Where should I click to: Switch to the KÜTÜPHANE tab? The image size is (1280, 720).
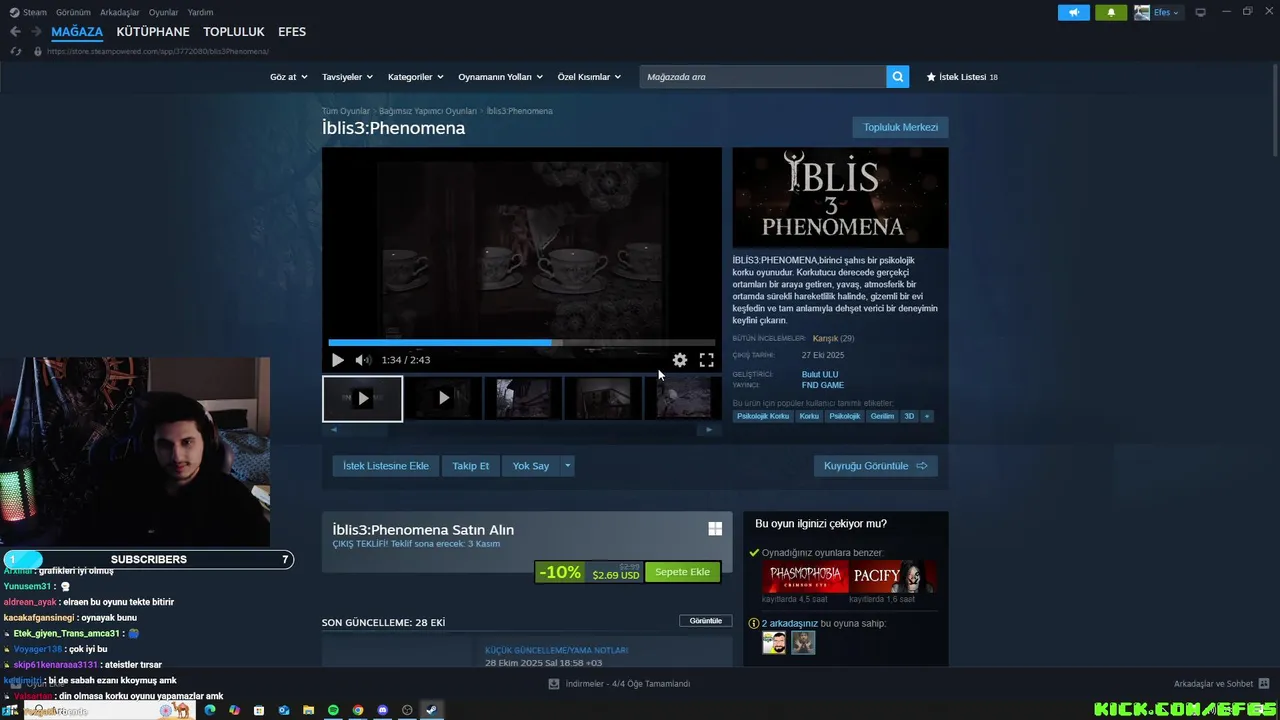click(153, 32)
